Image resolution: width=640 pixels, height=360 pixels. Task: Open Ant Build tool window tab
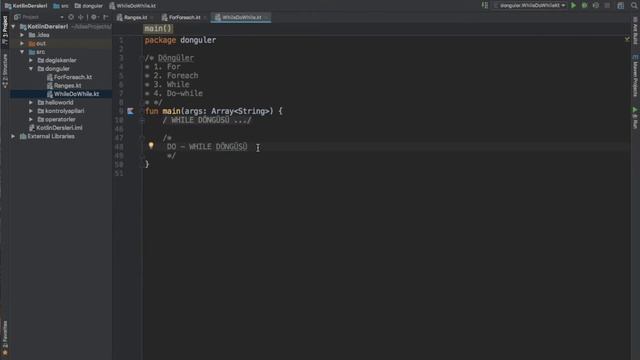tap(635, 31)
